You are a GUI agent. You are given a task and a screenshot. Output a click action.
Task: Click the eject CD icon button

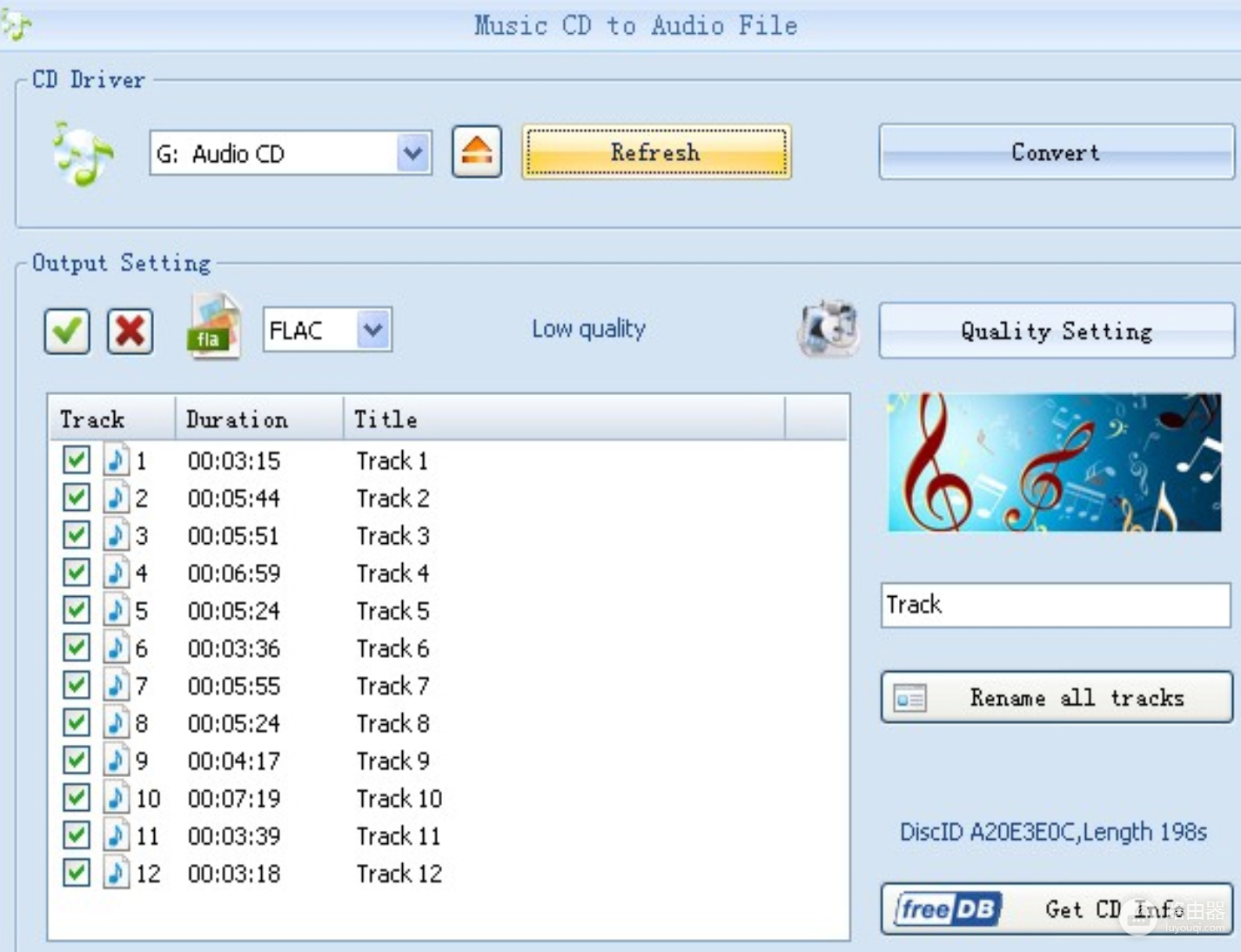click(477, 151)
